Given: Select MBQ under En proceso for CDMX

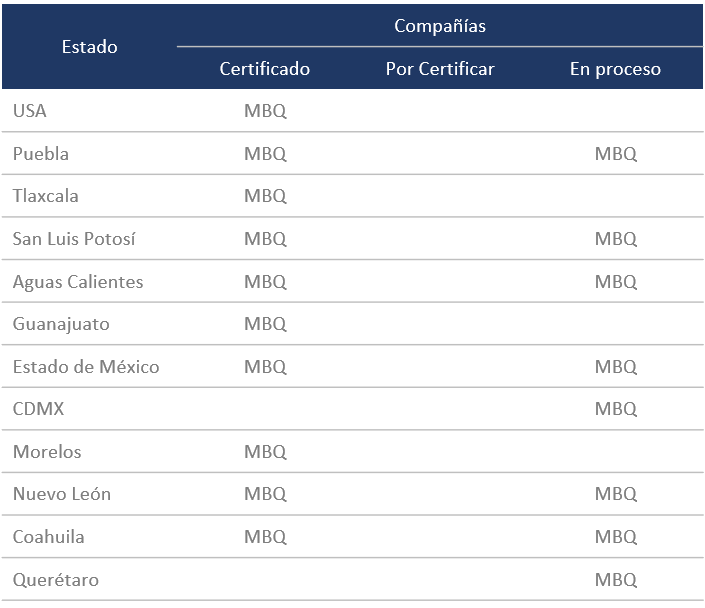Looking at the screenshot, I should [615, 409].
